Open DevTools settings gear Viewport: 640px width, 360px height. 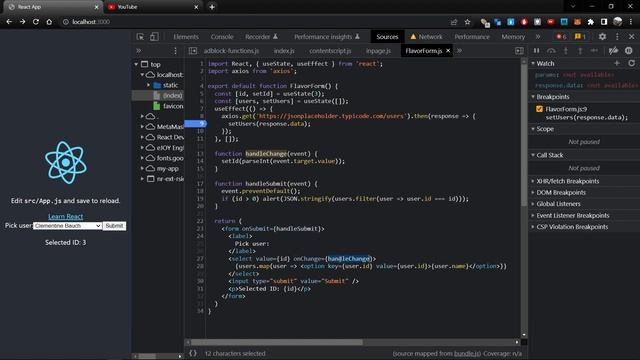point(602,37)
